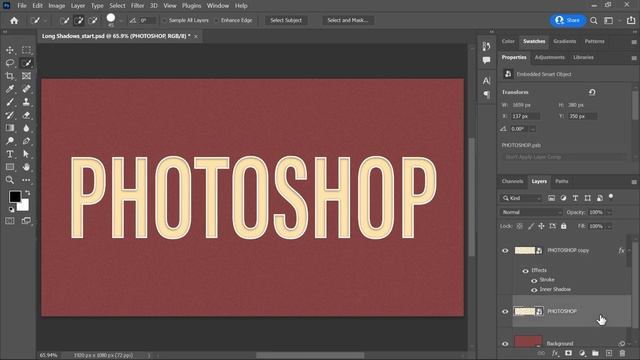This screenshot has width=640, height=360.
Task: Open the search magnifier in options bar
Action: [593, 20]
